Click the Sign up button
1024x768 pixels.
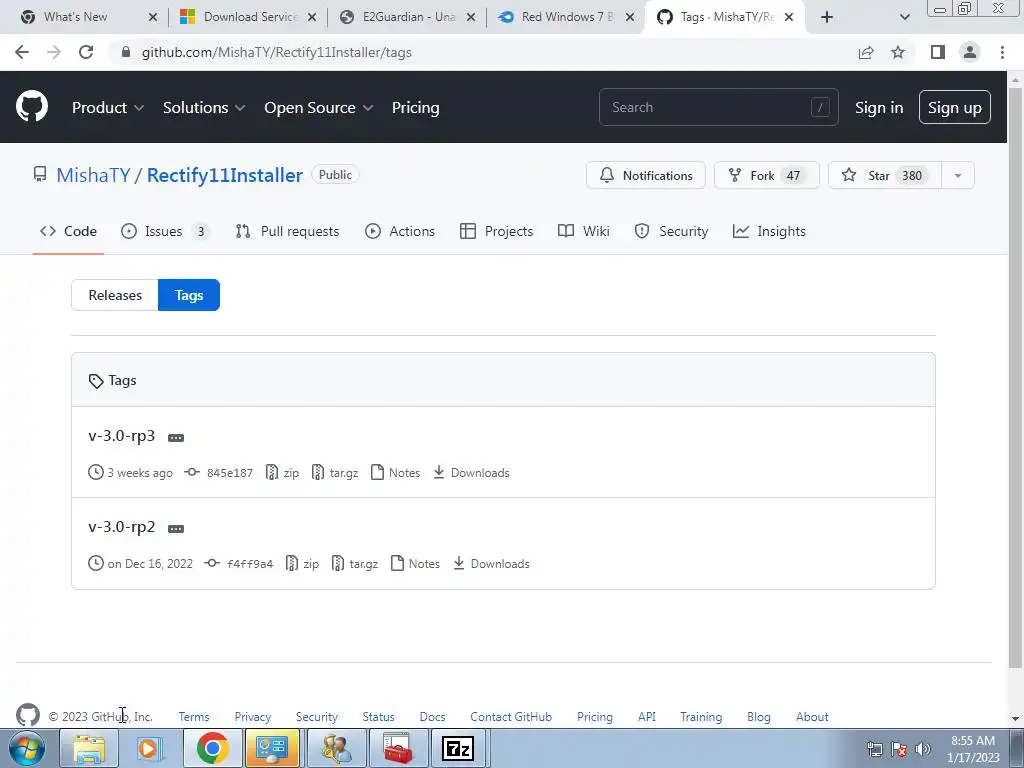click(x=954, y=107)
